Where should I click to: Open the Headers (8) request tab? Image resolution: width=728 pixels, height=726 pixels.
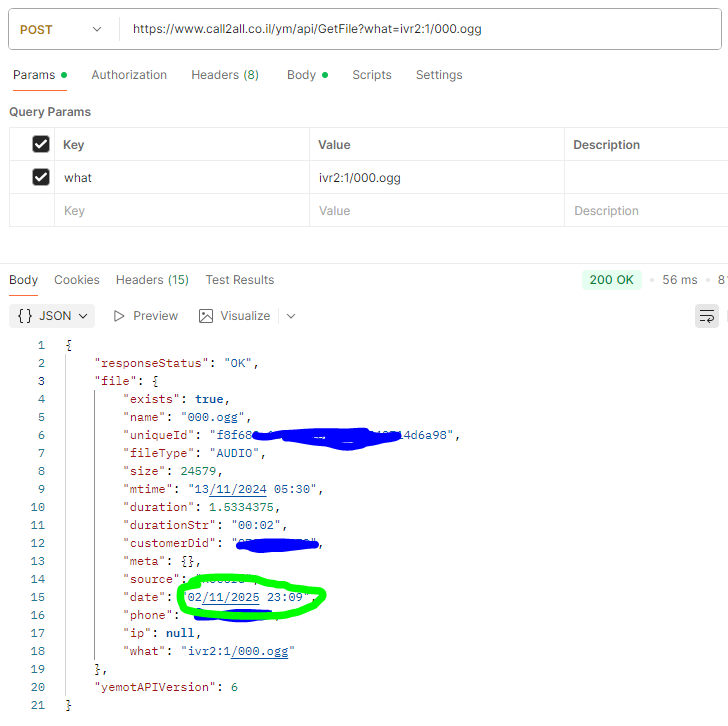click(x=225, y=75)
